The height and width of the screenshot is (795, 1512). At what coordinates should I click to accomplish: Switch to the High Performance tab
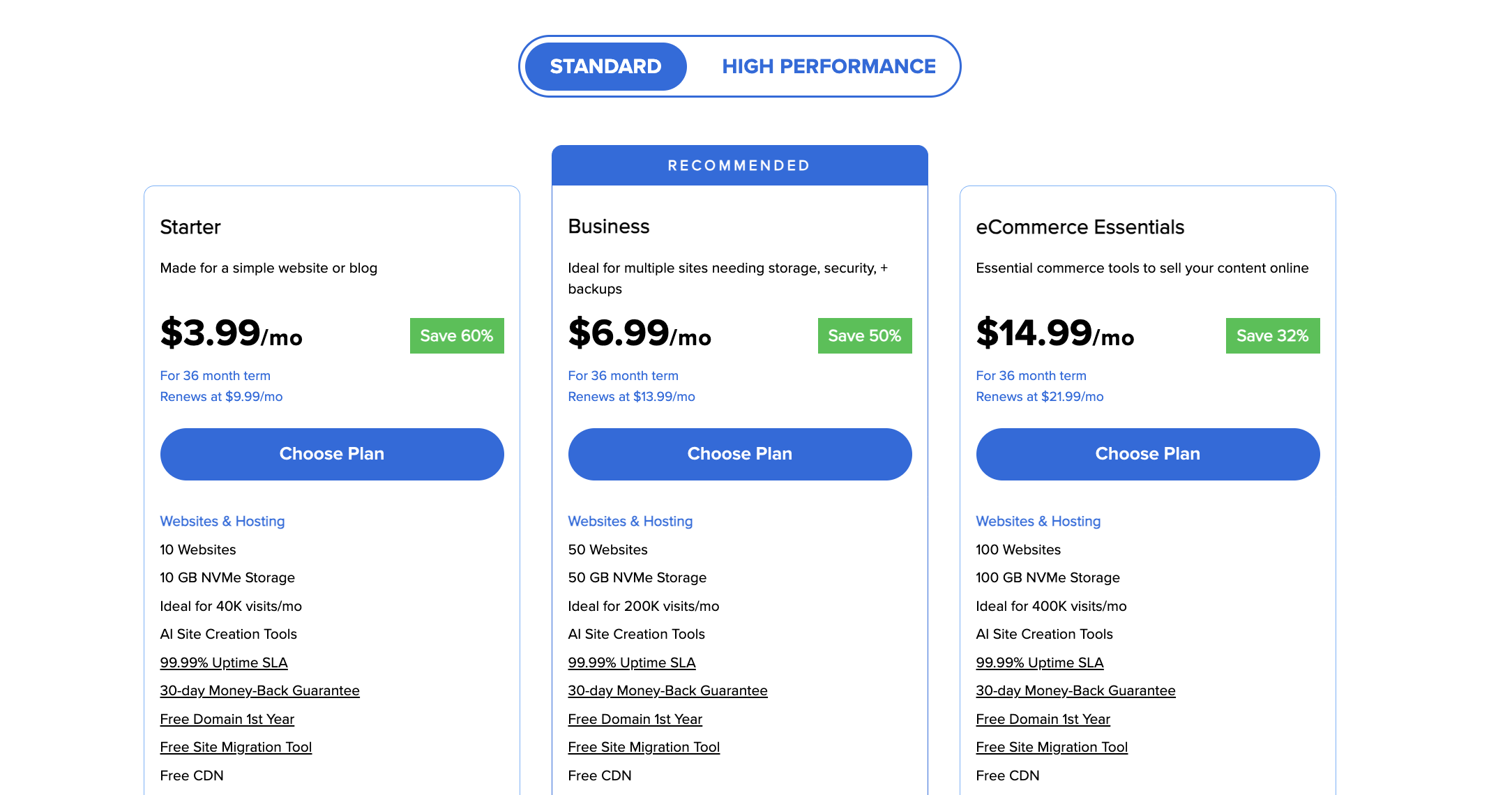click(x=829, y=66)
